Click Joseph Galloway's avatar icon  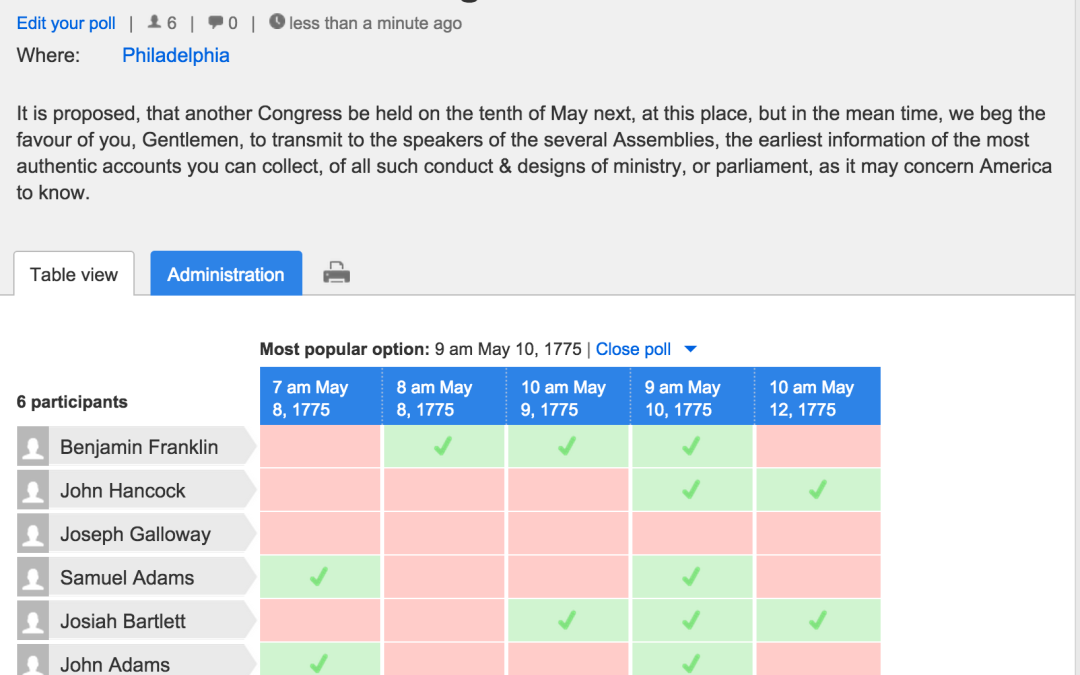[33, 534]
